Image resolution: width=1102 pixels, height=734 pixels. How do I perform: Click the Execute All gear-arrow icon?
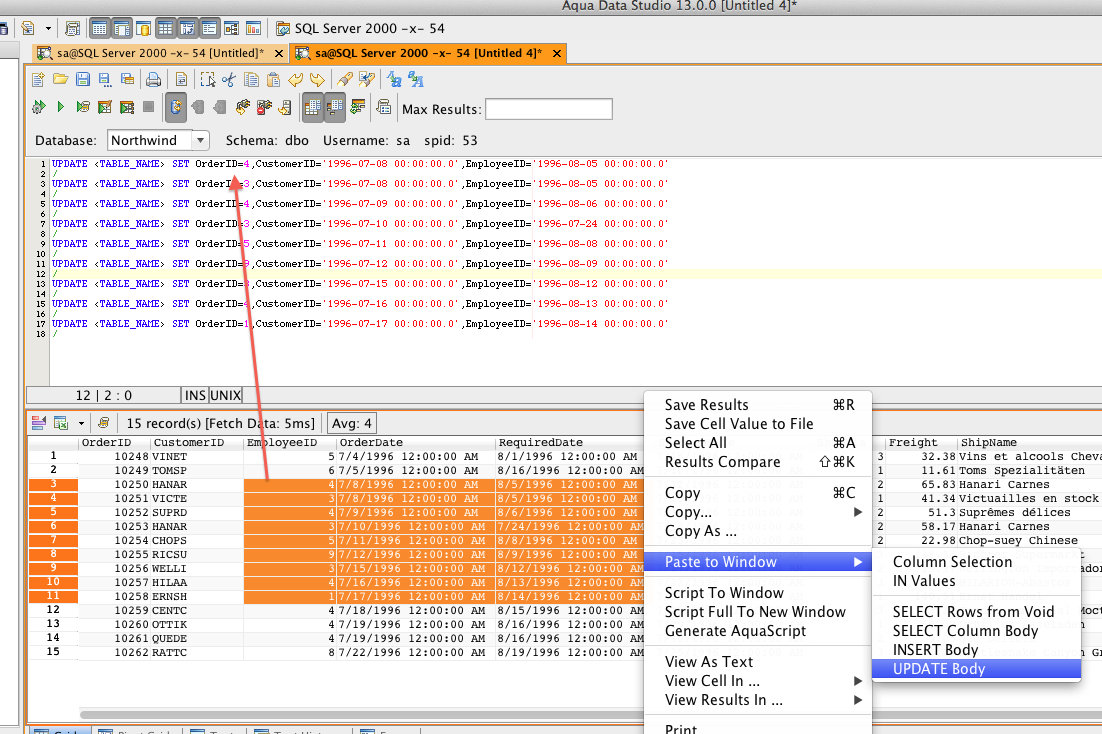(39, 107)
